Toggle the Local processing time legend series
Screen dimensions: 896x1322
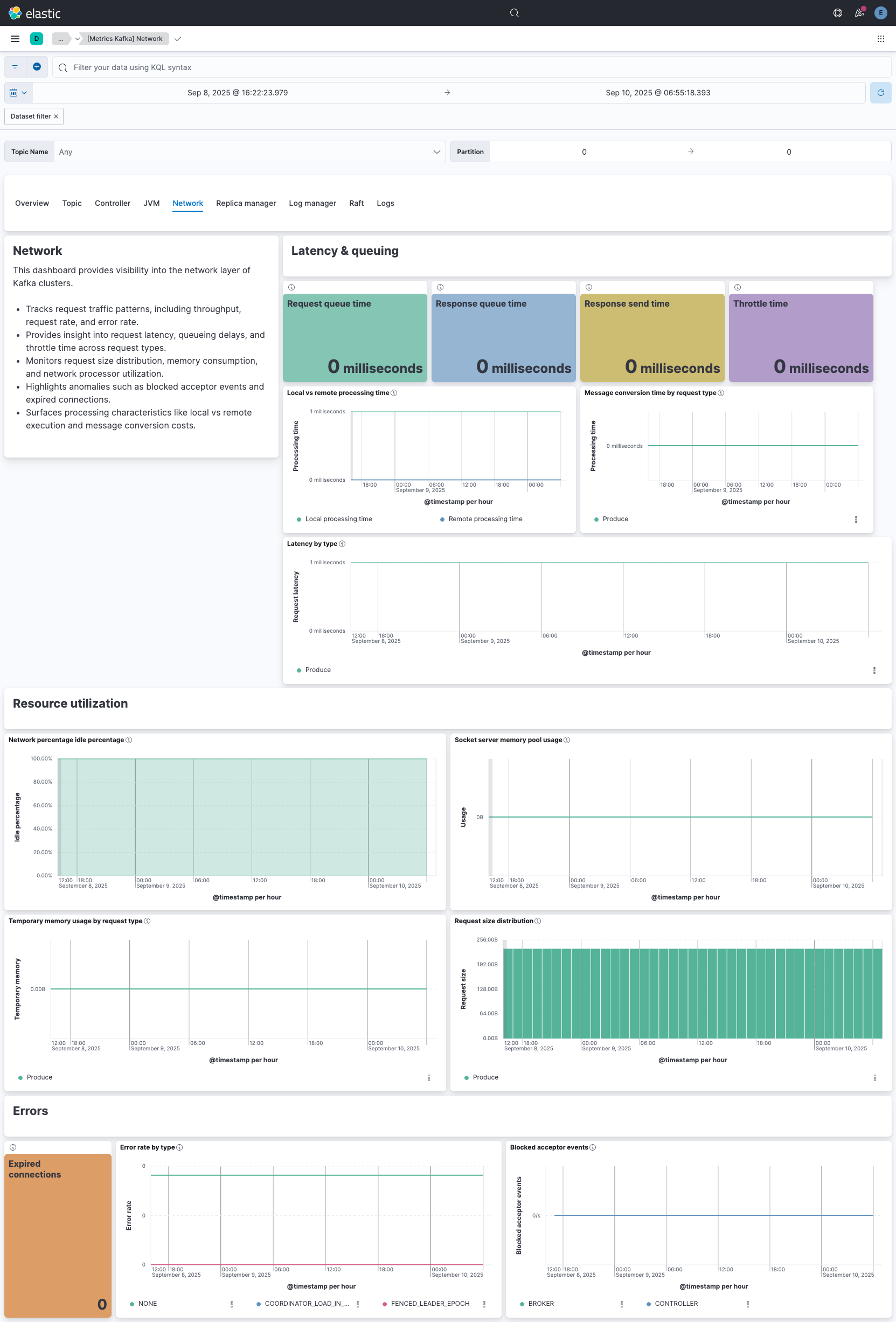click(338, 519)
